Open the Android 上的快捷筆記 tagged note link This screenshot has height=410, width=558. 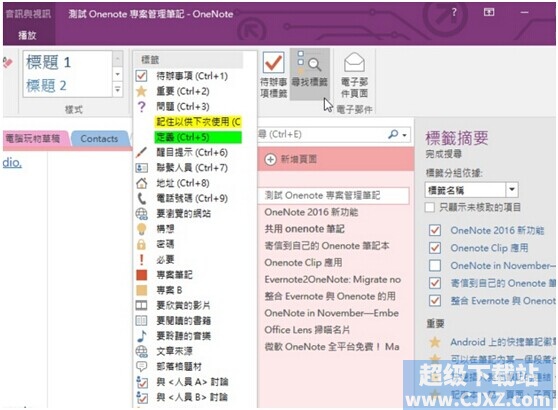pyautogui.click(x=502, y=342)
